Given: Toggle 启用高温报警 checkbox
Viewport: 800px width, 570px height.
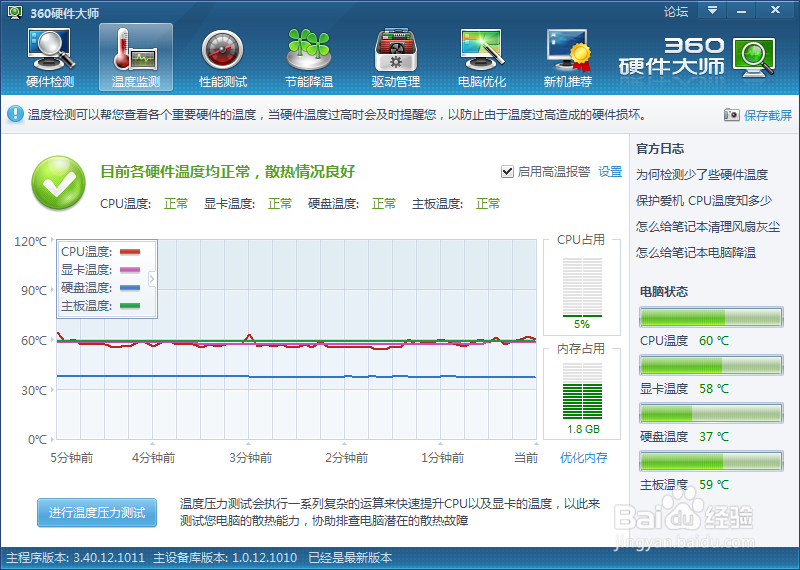Looking at the screenshot, I should tap(507, 171).
